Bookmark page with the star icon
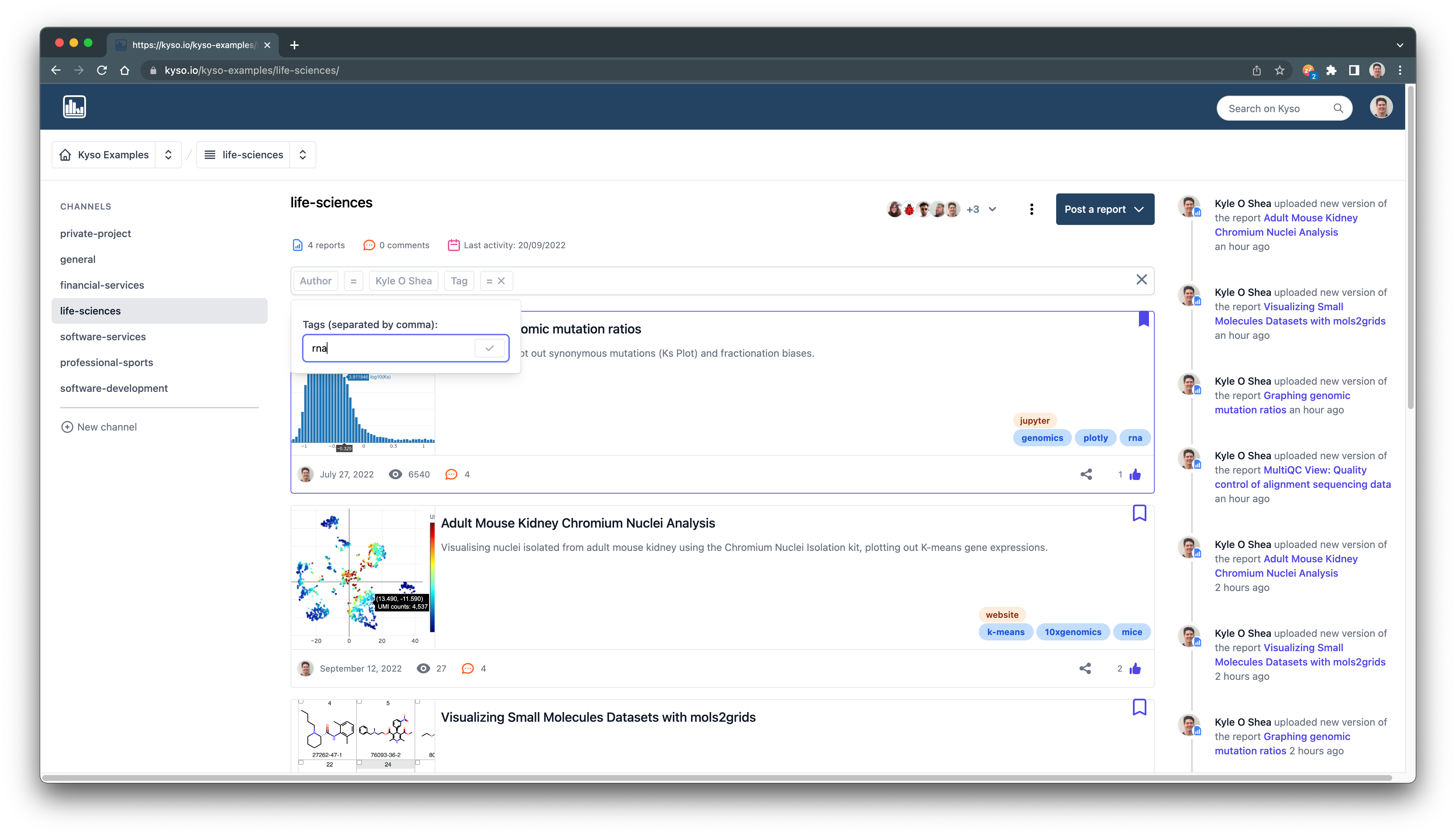The height and width of the screenshot is (836, 1456). coord(1280,70)
